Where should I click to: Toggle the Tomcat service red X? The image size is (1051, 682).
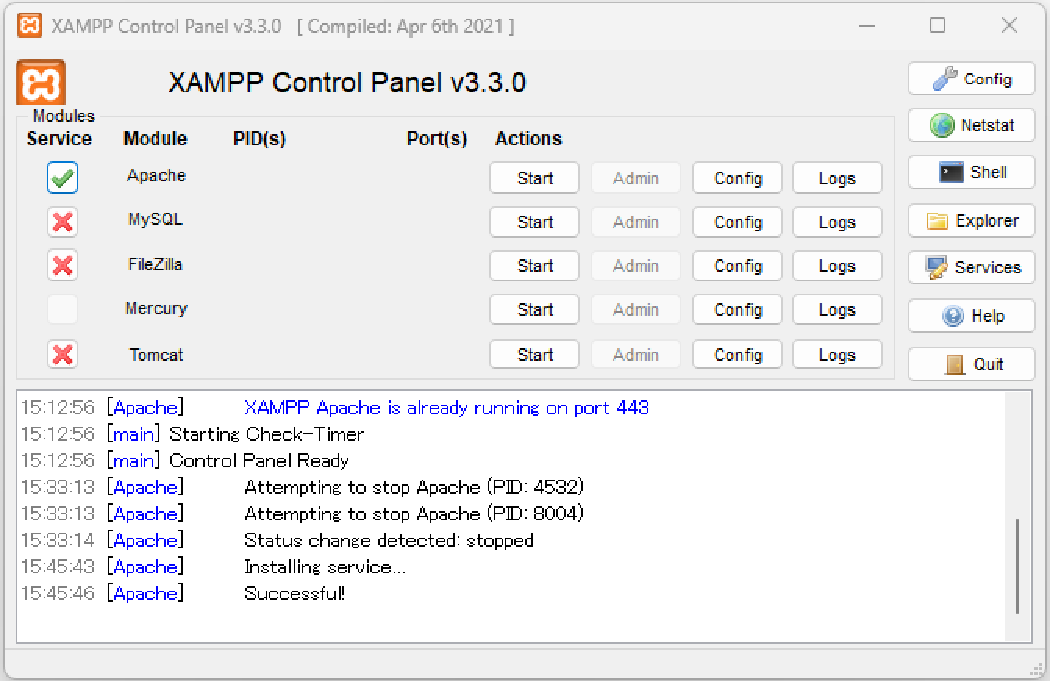[62, 354]
